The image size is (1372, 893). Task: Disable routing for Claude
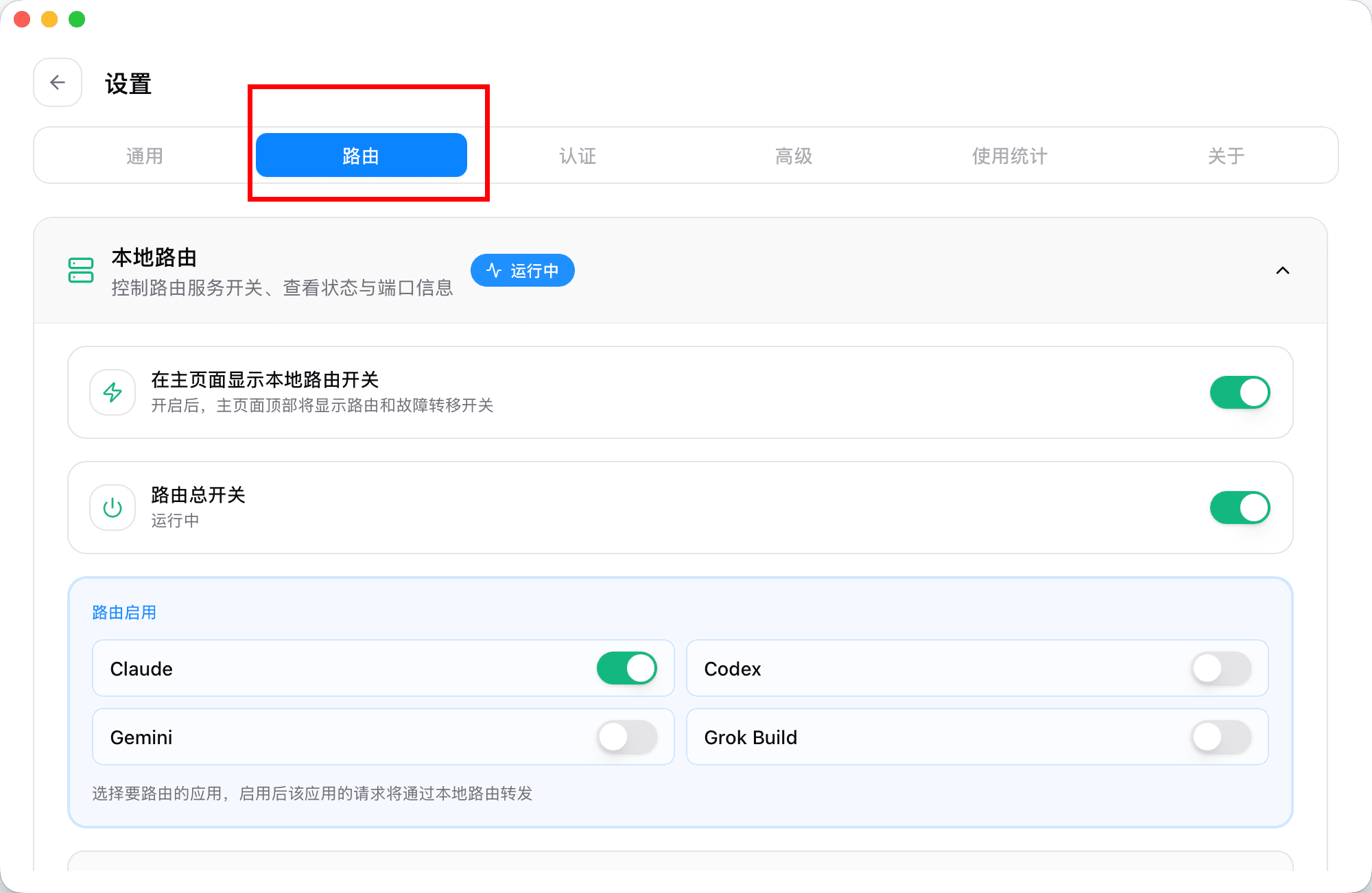pyautogui.click(x=626, y=668)
